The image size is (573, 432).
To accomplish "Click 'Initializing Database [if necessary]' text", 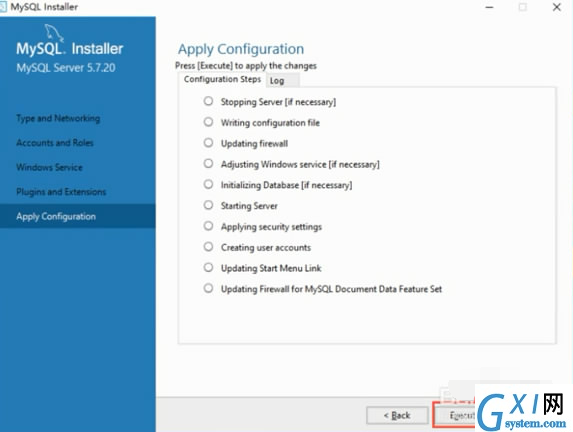I will coord(286,185).
